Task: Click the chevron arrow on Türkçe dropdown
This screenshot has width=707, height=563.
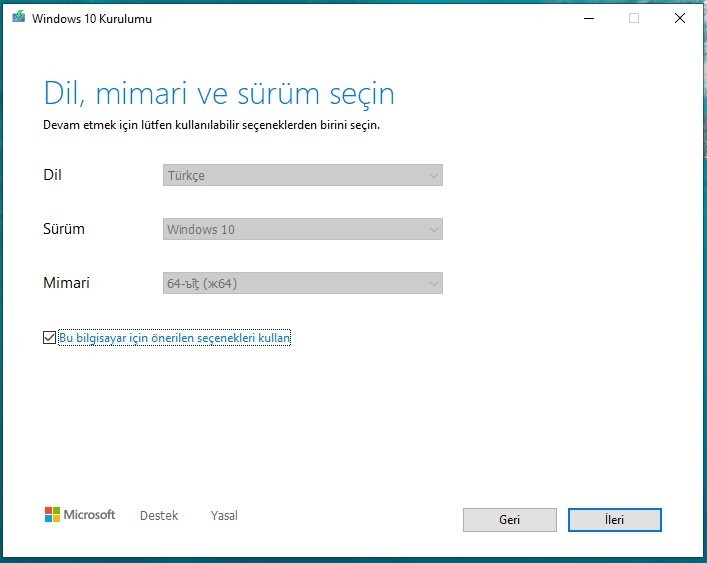Action: (433, 175)
